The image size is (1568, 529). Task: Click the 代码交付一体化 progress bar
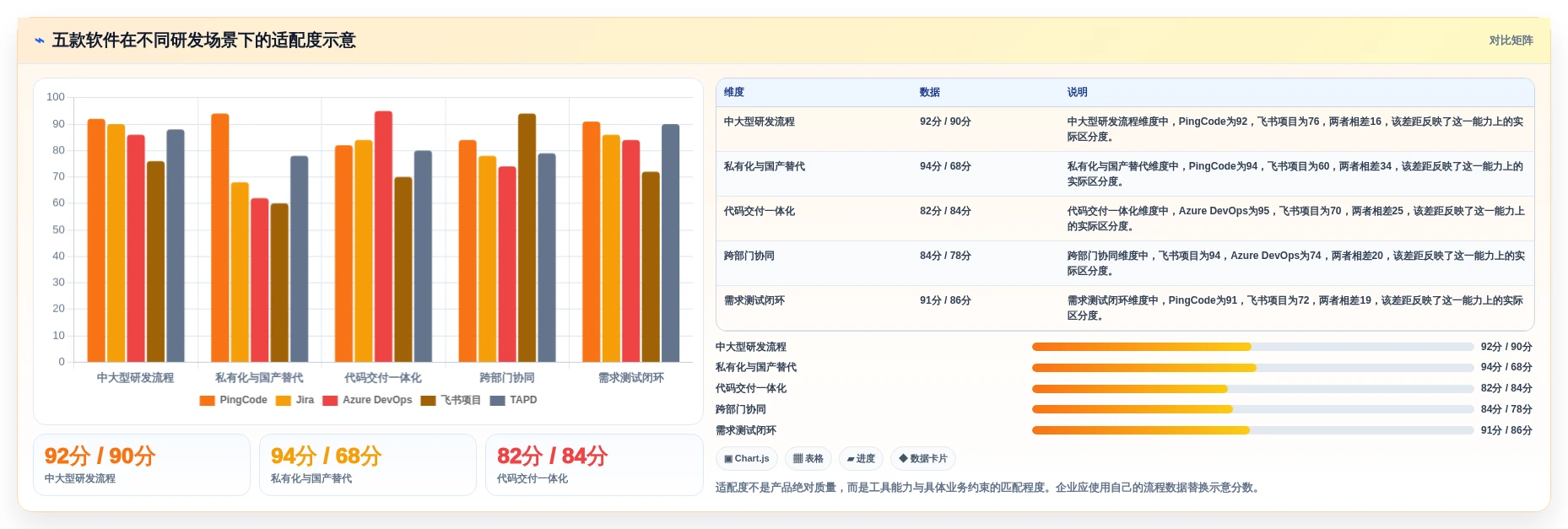point(1252,389)
